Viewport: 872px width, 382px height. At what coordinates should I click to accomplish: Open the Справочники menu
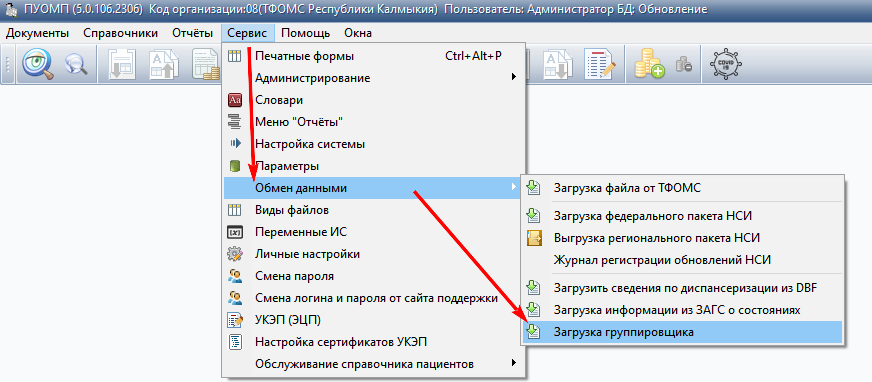click(121, 33)
